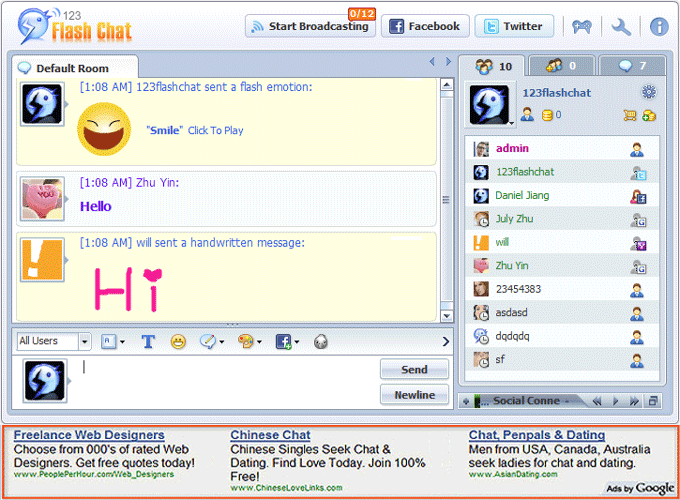
Task: Open the emoticon smiley picker
Action: point(178,342)
